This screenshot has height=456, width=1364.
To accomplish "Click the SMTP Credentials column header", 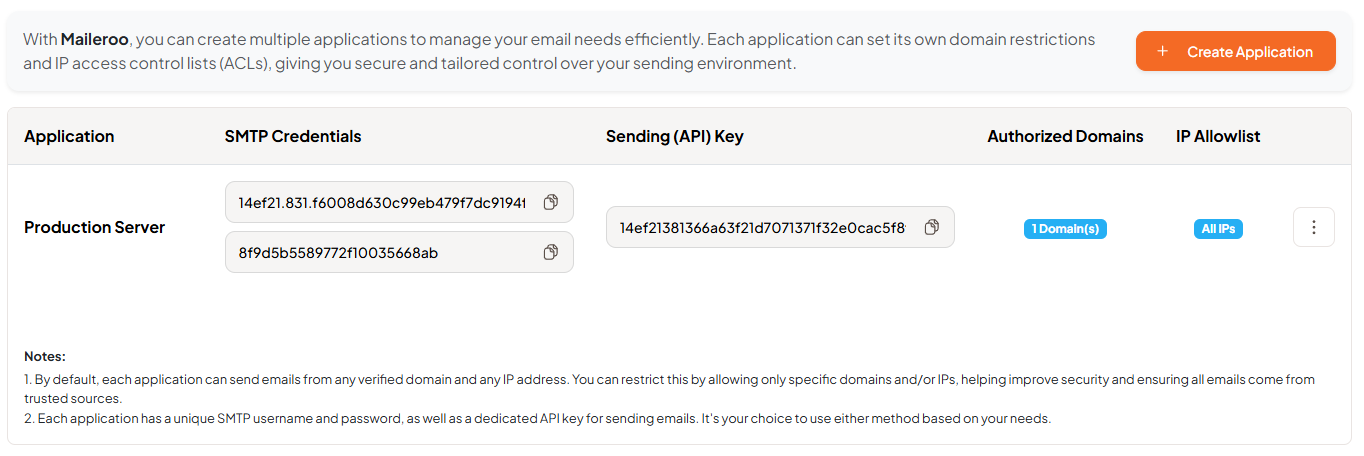I will point(293,136).
